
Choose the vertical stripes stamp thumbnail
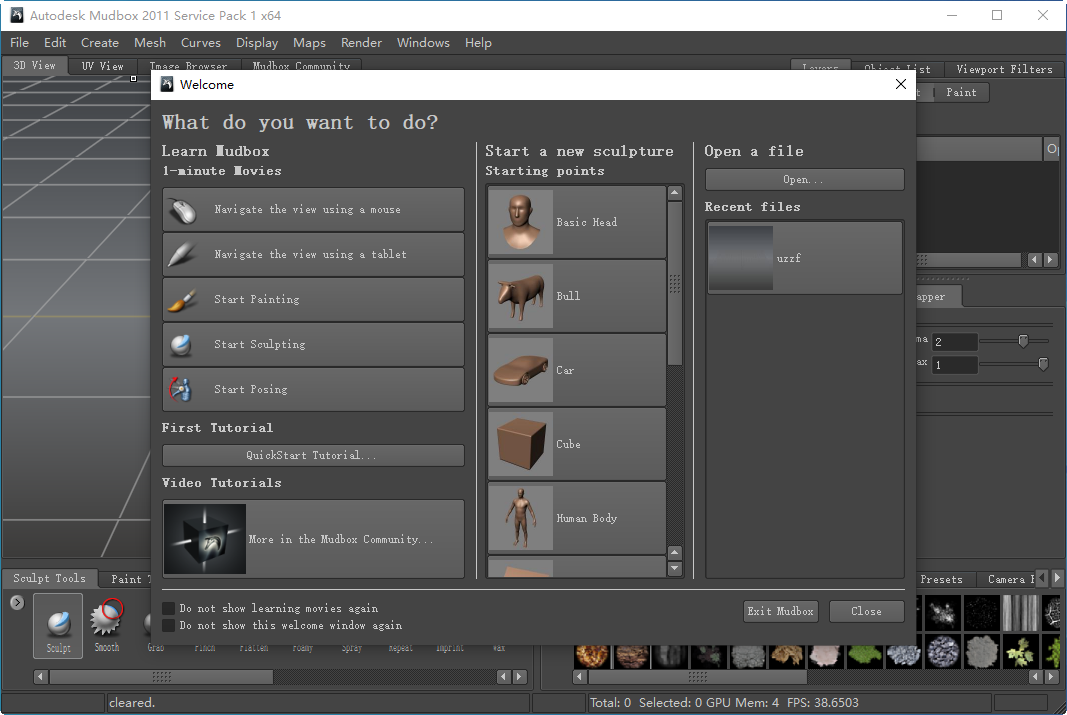coord(1021,612)
